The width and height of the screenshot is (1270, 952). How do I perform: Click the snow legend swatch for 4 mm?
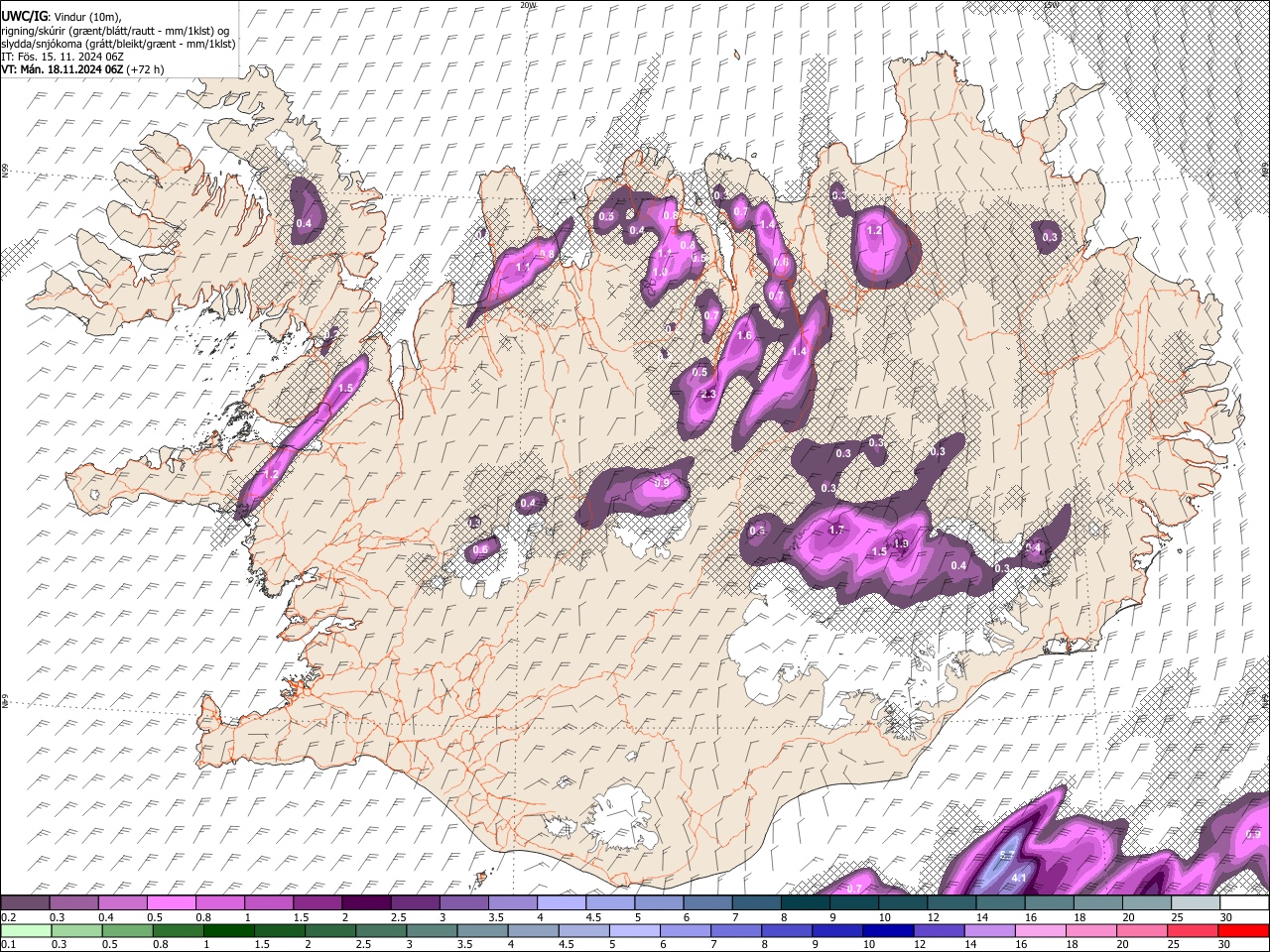tap(561, 902)
